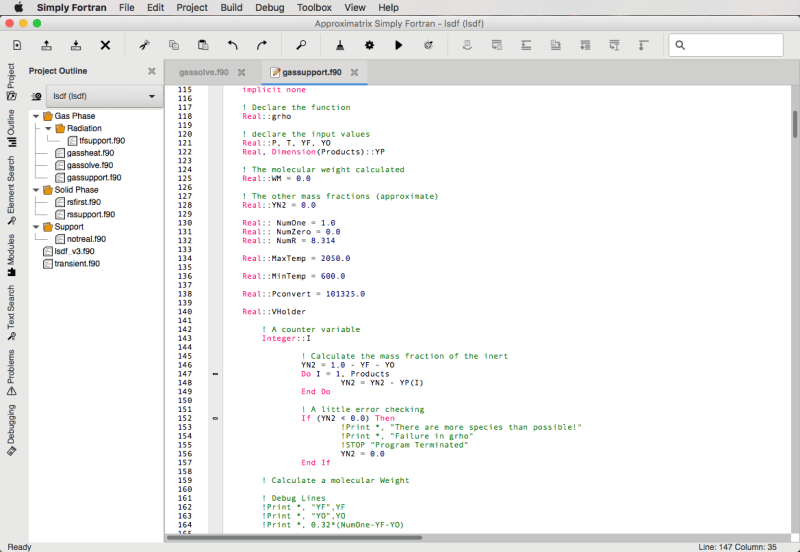
Task: Open the Build menu
Action: pos(231,8)
